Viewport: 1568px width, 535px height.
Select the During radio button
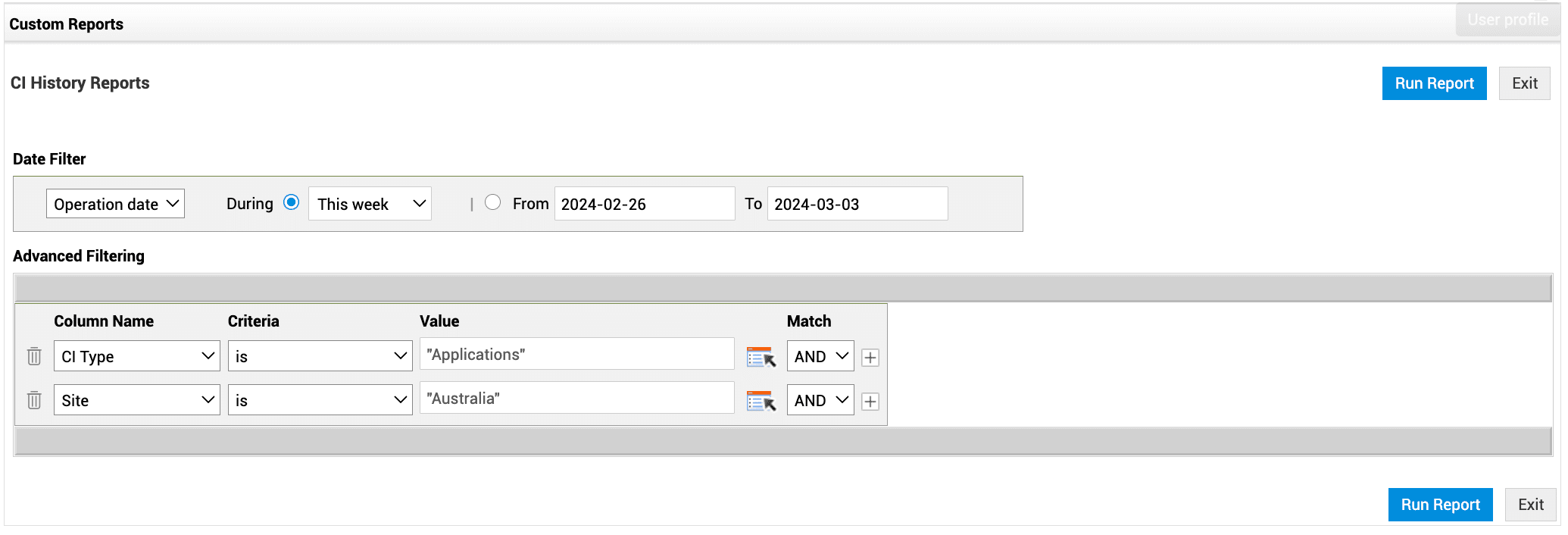coord(291,202)
